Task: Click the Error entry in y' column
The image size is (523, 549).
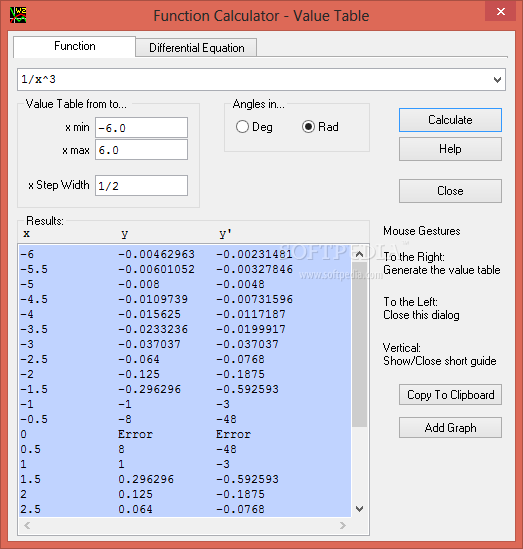Action: [233, 435]
